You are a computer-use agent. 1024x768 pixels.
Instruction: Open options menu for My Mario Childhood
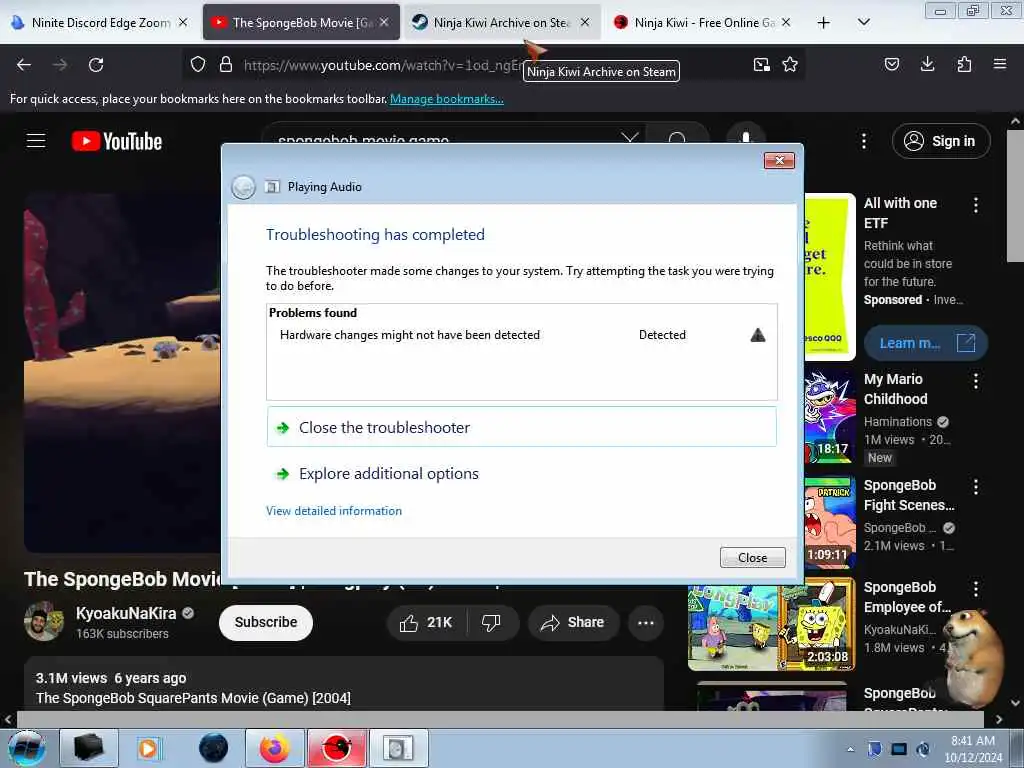coord(976,381)
